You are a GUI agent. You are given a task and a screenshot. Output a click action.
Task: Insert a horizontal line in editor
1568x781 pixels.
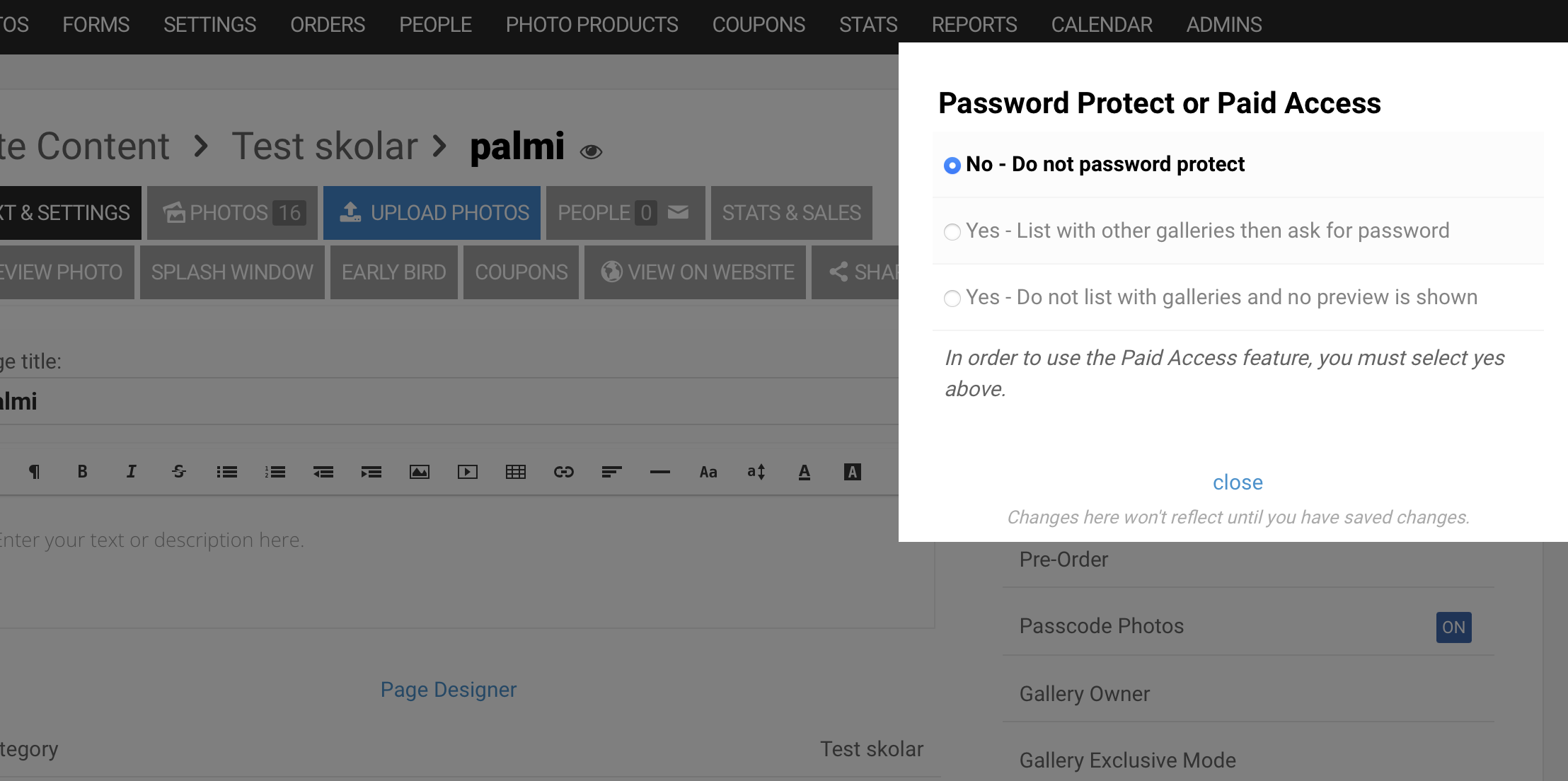coord(660,472)
